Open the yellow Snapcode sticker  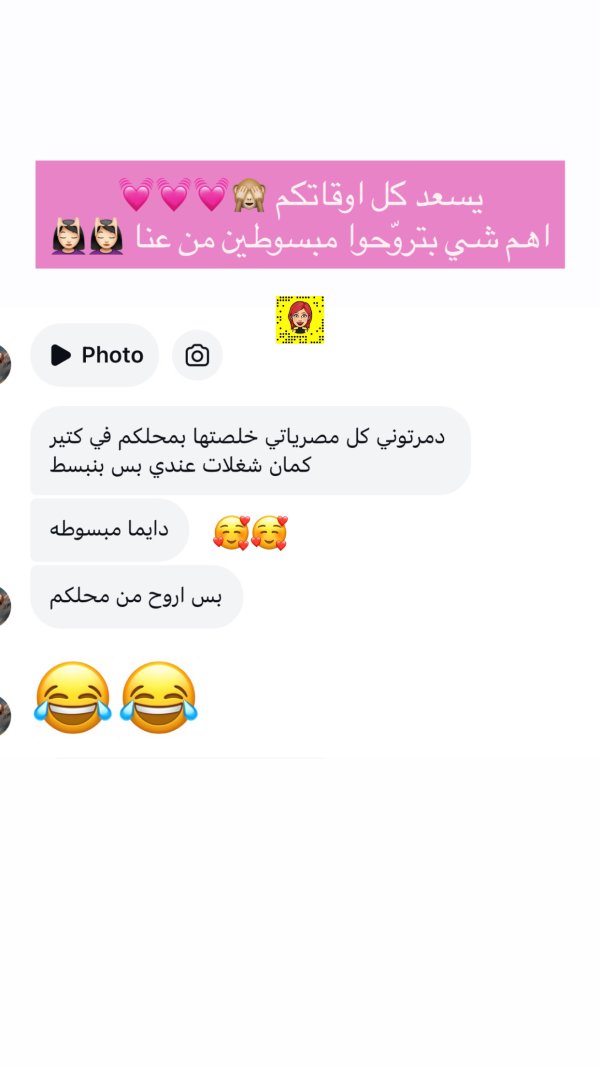click(x=300, y=320)
